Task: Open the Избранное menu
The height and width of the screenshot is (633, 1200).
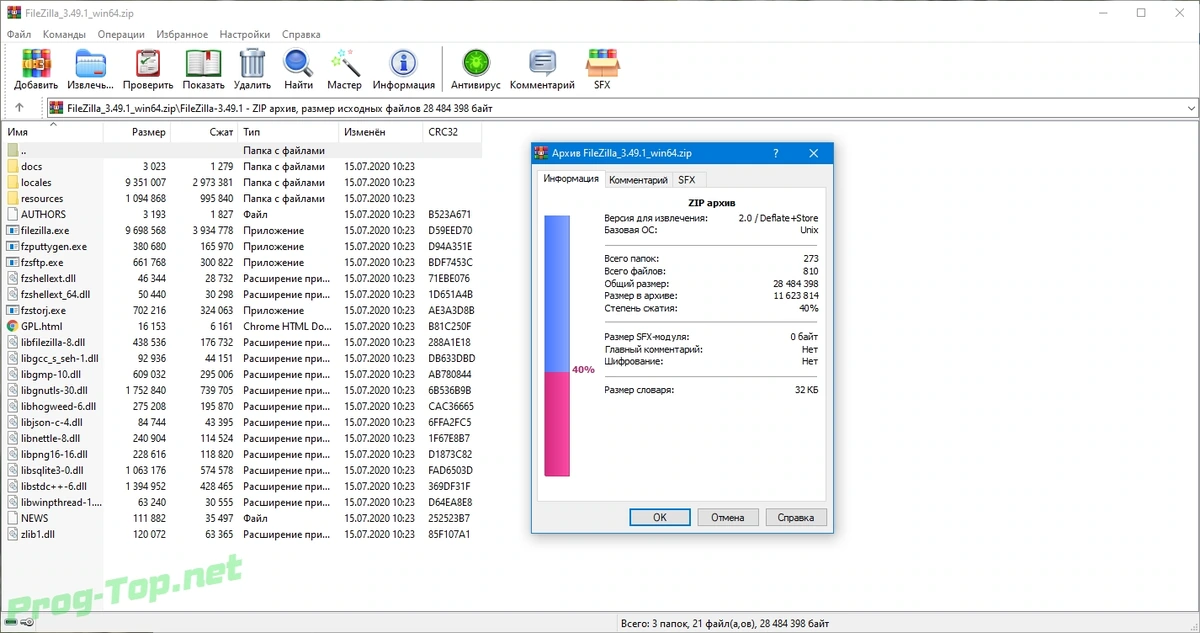Action: [182, 34]
